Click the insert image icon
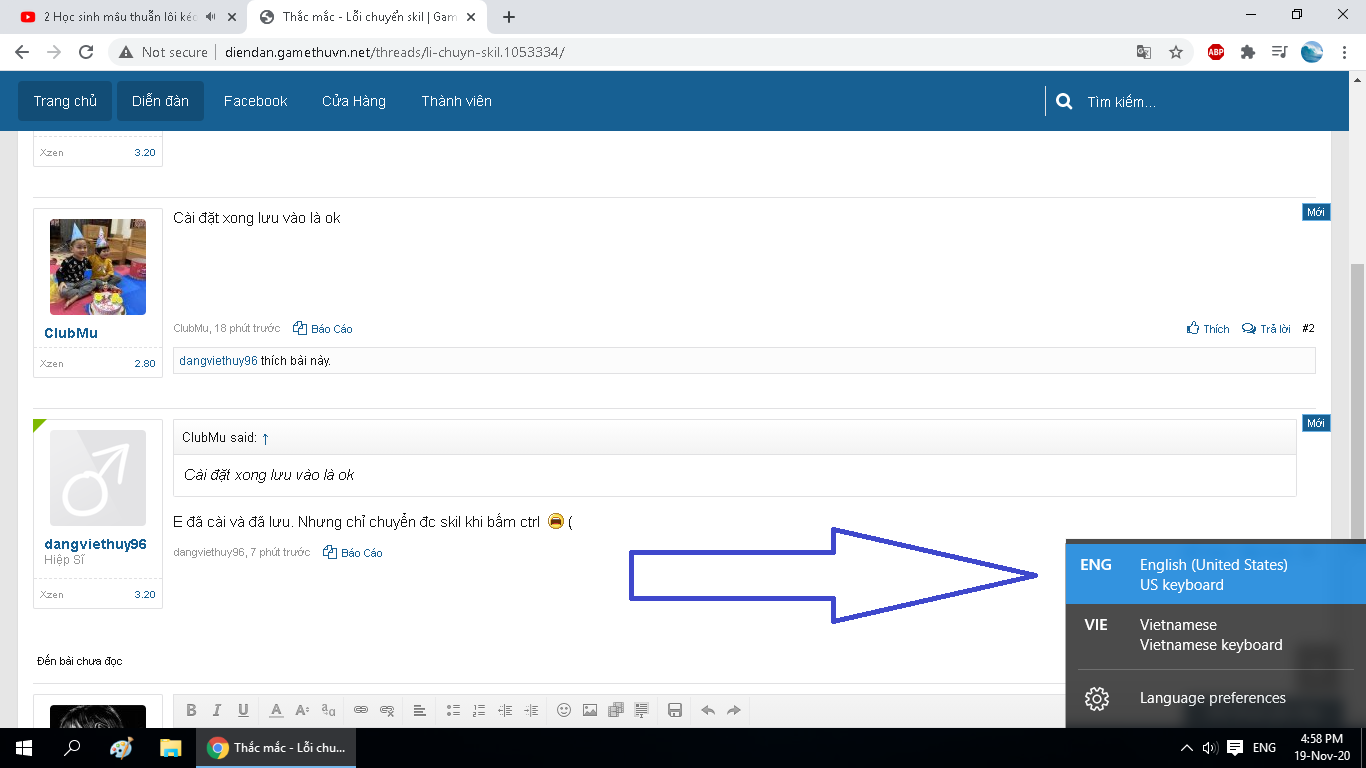Image resolution: width=1366 pixels, height=768 pixels. pos(590,710)
